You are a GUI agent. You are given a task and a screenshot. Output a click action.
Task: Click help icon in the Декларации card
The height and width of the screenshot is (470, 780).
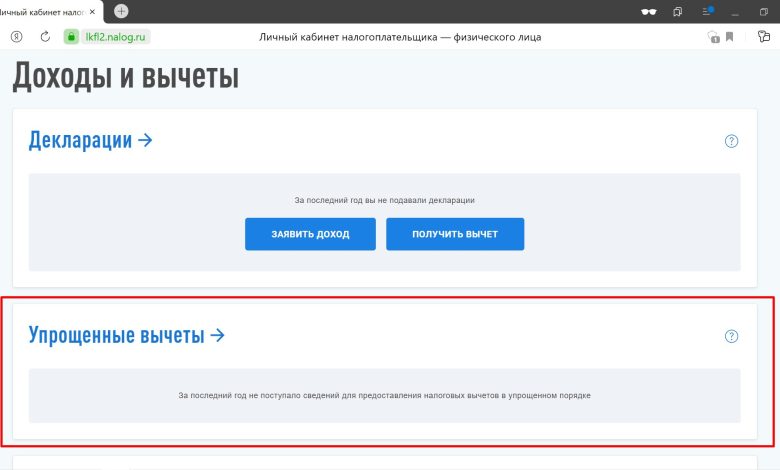coord(731,141)
